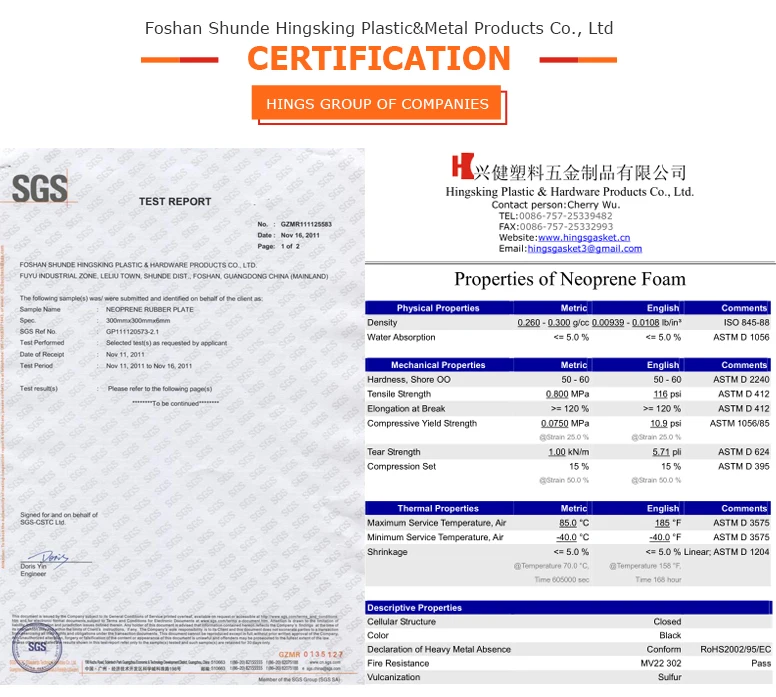Click the Fire Resistance row label
Screen dimensions: 776x697
tap(400, 663)
